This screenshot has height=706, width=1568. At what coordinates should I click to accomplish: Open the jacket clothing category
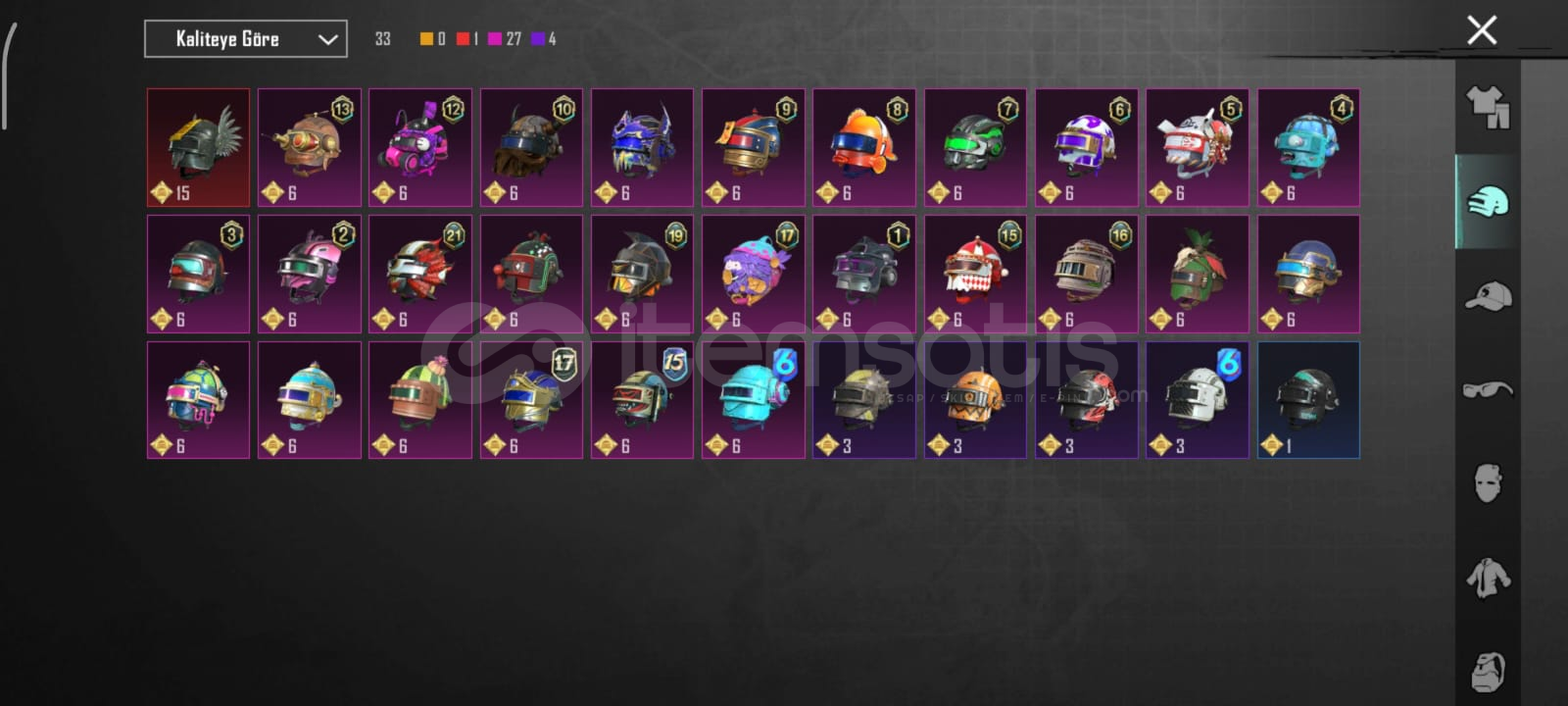(x=1488, y=577)
